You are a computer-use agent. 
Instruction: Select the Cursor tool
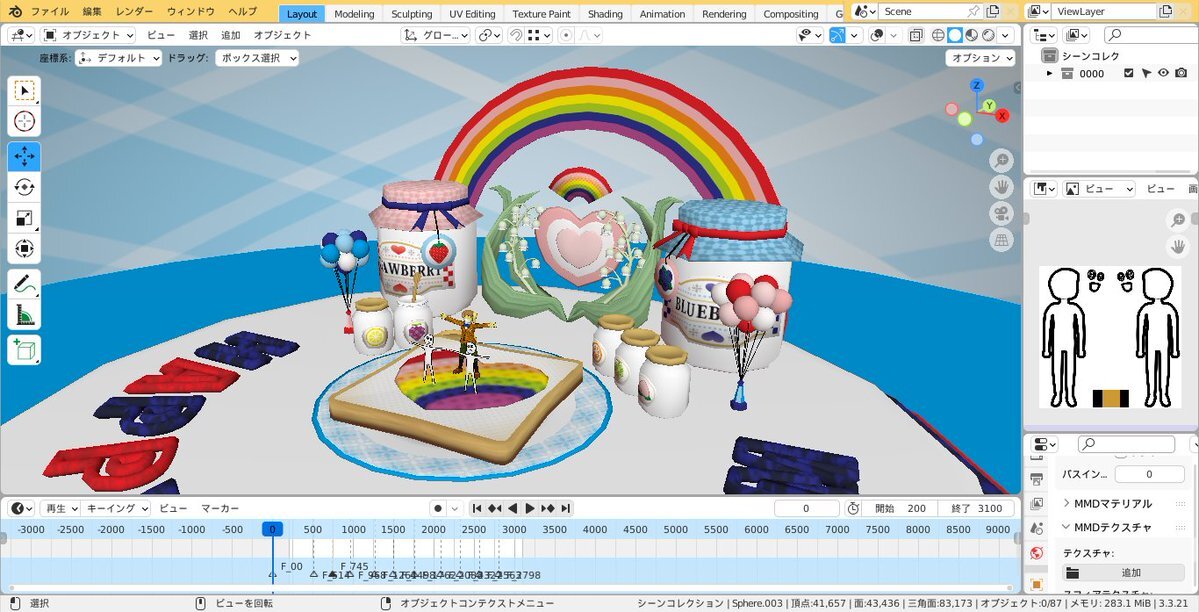tap(24, 122)
